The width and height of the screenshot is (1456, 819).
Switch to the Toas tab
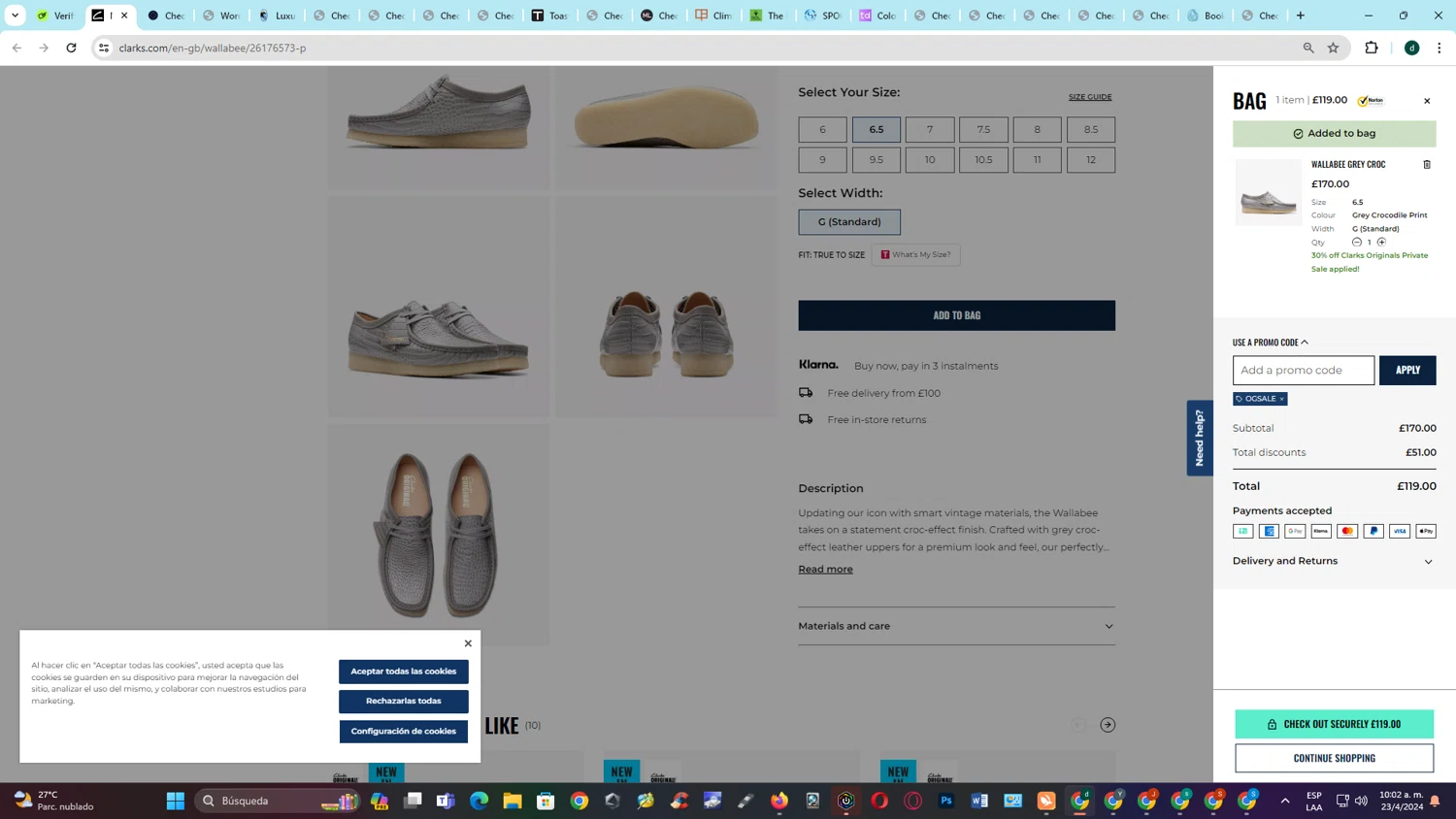549,16
